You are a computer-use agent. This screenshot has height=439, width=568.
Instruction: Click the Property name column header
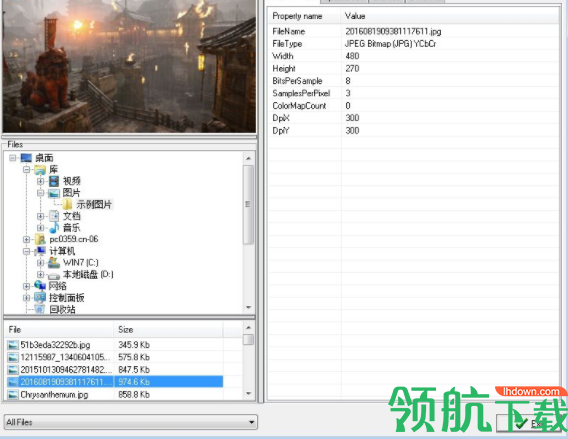305,16
